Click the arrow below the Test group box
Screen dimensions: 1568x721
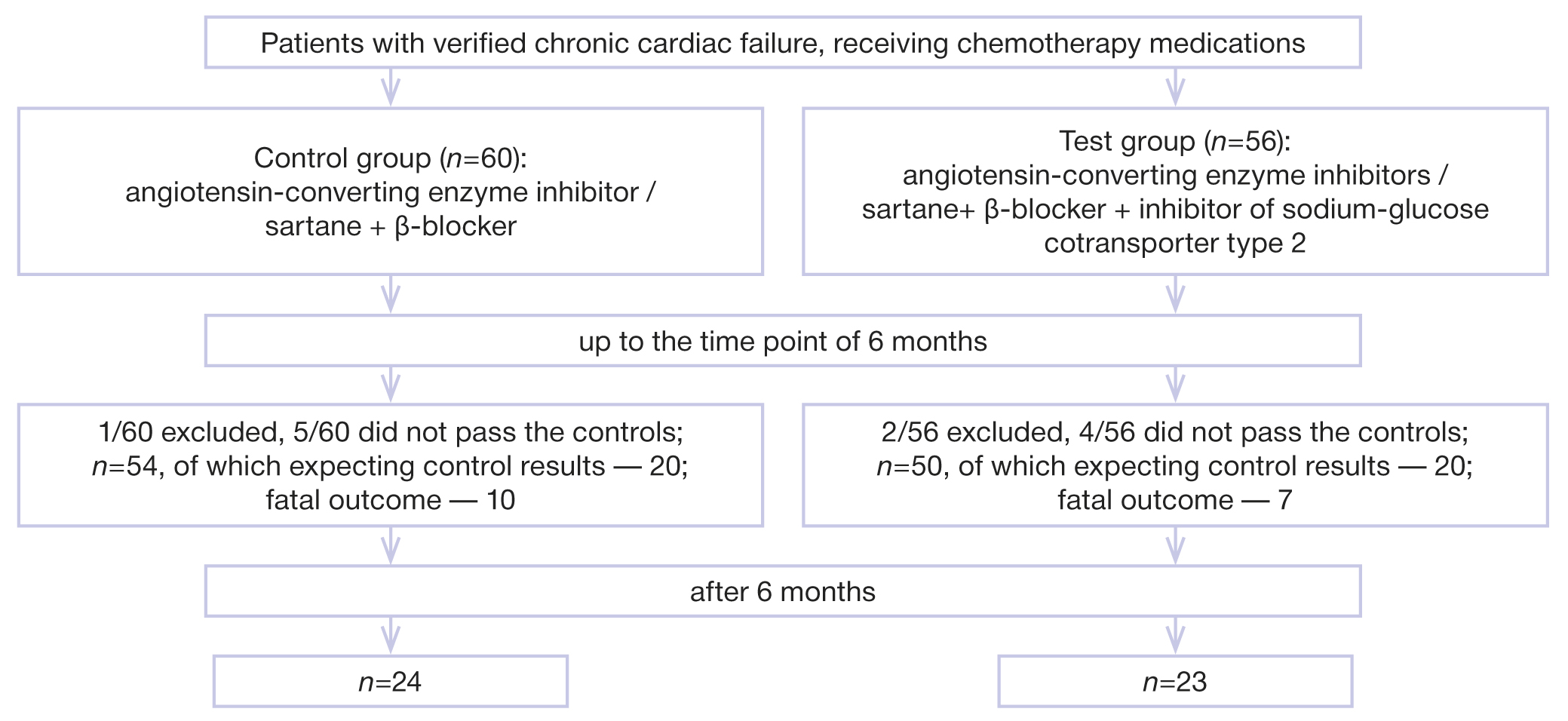(1175, 294)
